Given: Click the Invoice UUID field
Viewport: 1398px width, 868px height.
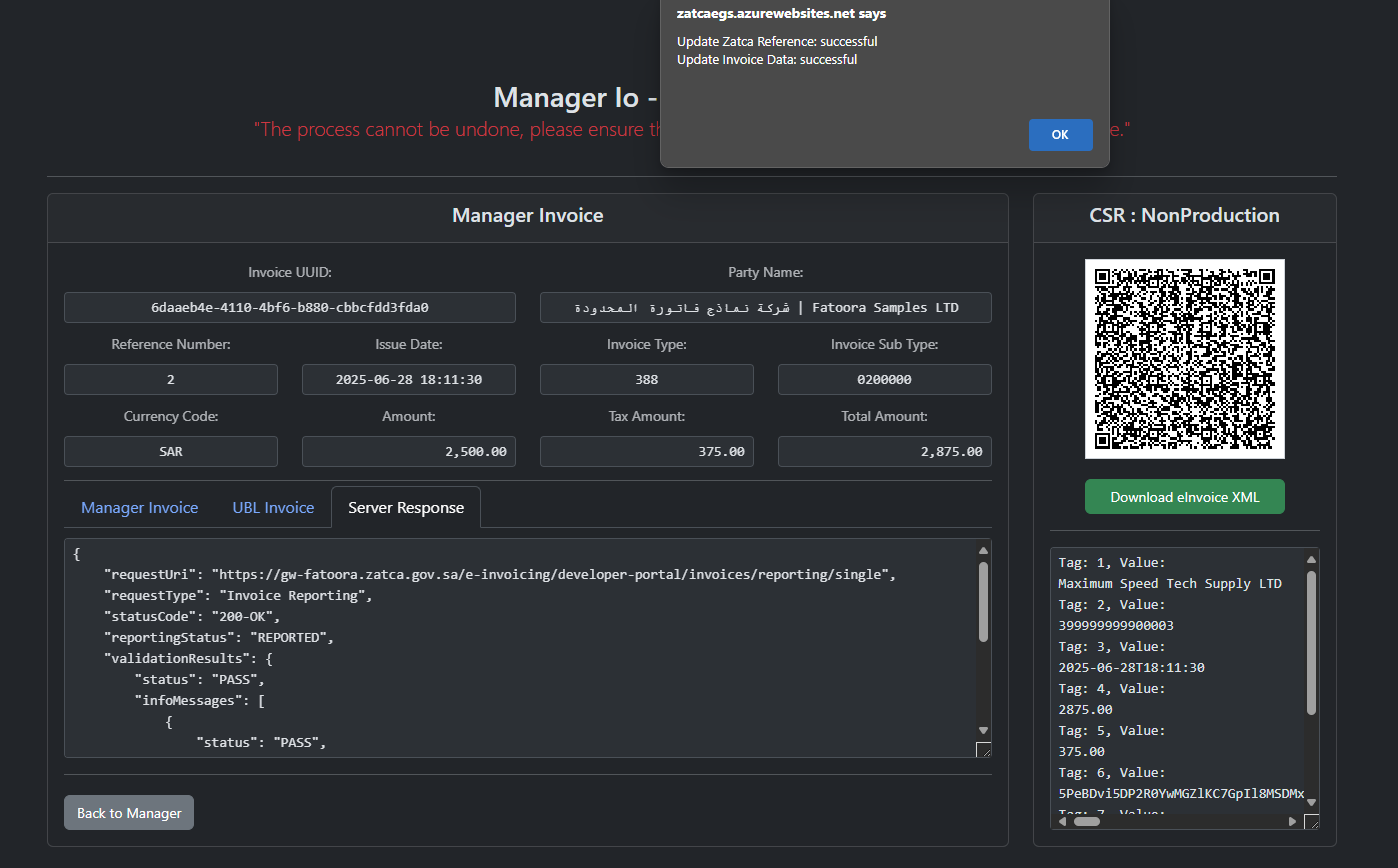Looking at the screenshot, I should pyautogui.click(x=290, y=307).
